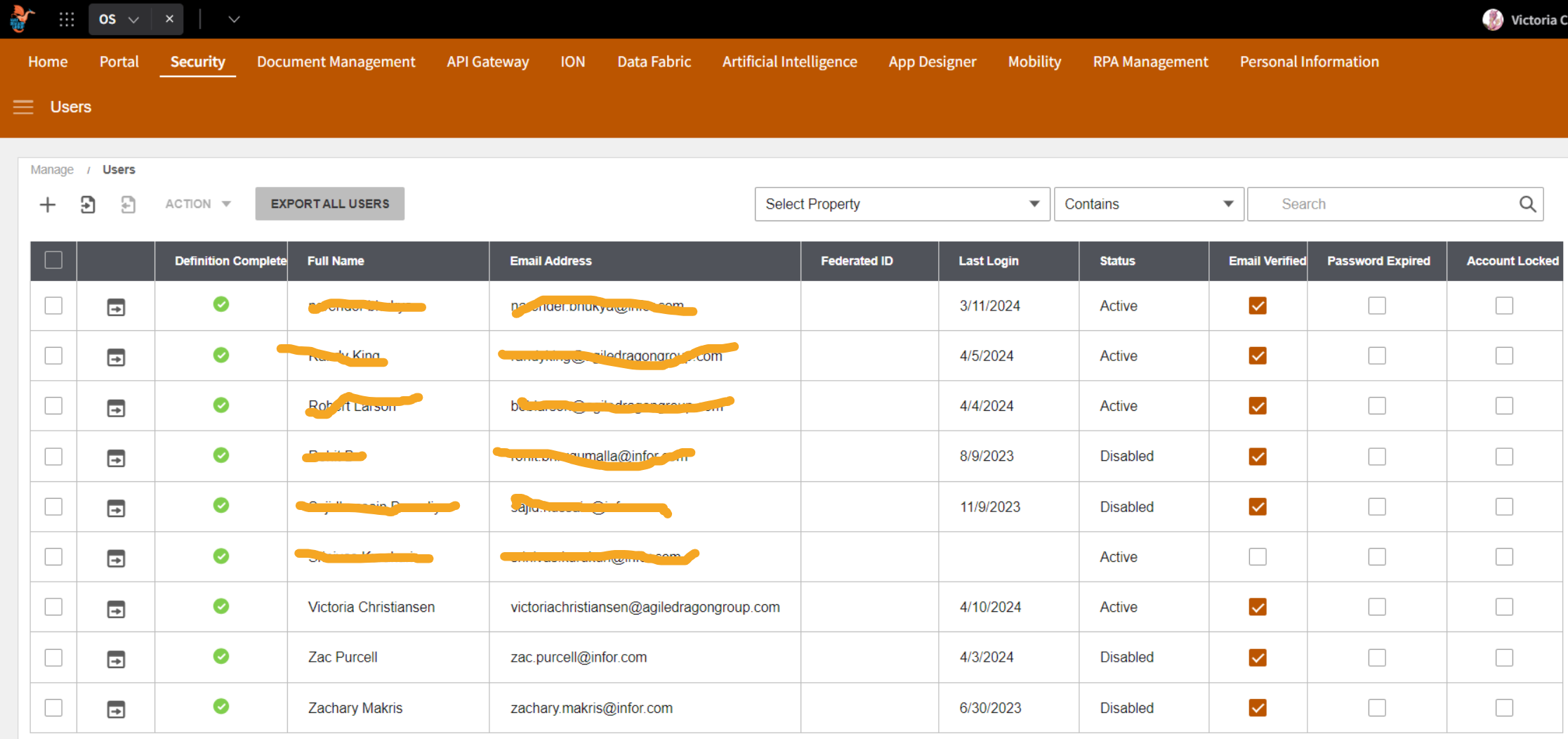Open the app launcher grid icon
1568x739 pixels.
(67, 19)
